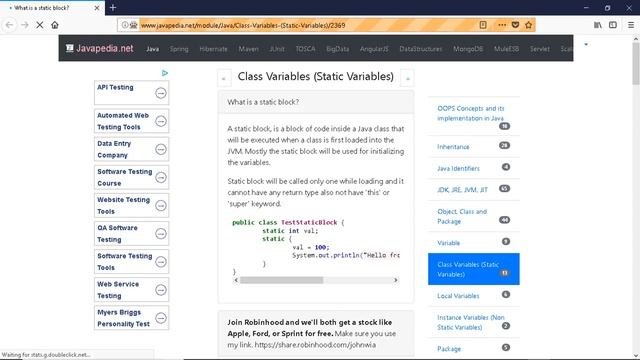640x360 pixels.
Task: Open Object, Class and Package topic
Action: (x=462, y=216)
